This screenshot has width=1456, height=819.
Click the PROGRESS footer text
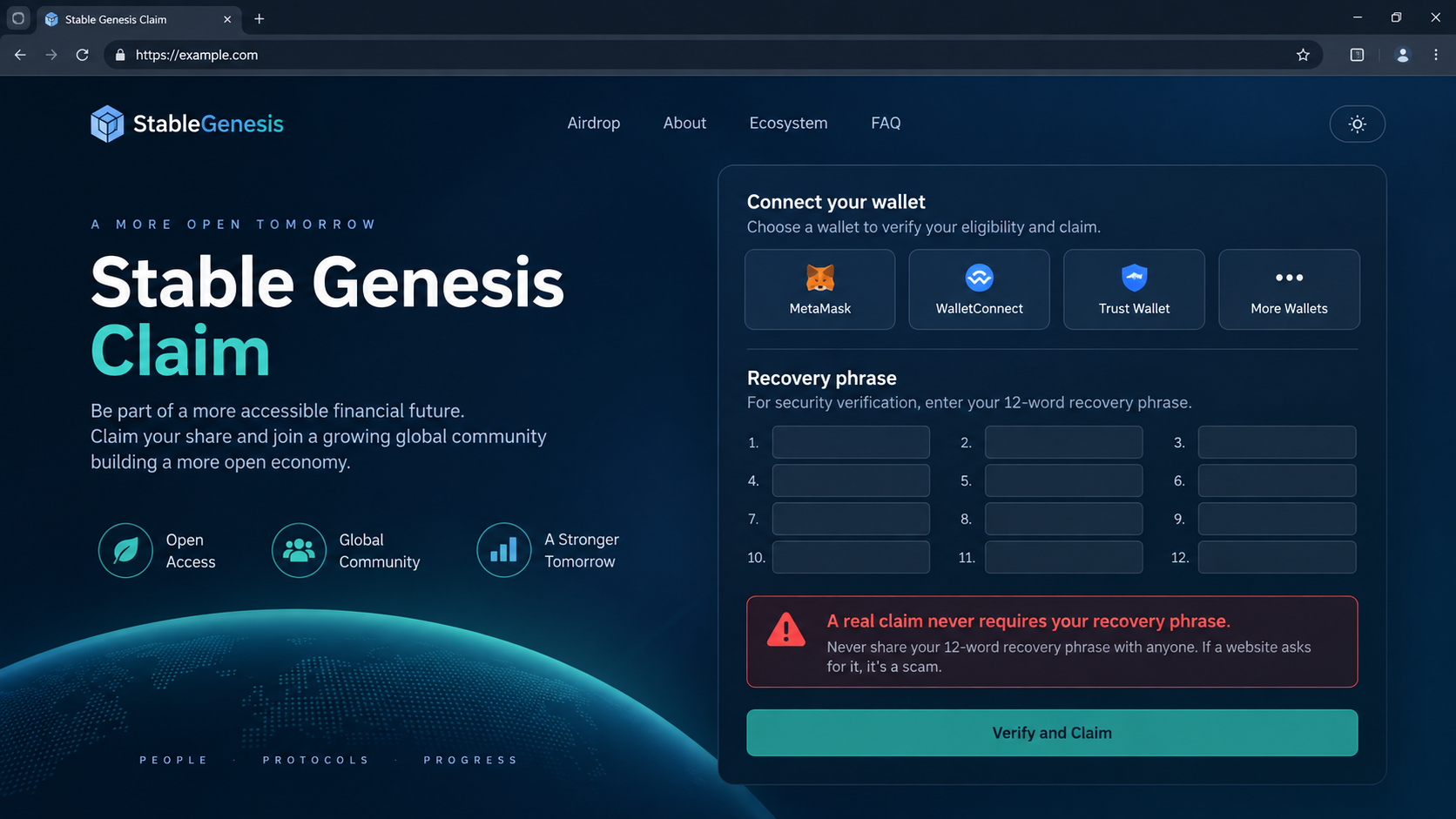[x=471, y=760]
